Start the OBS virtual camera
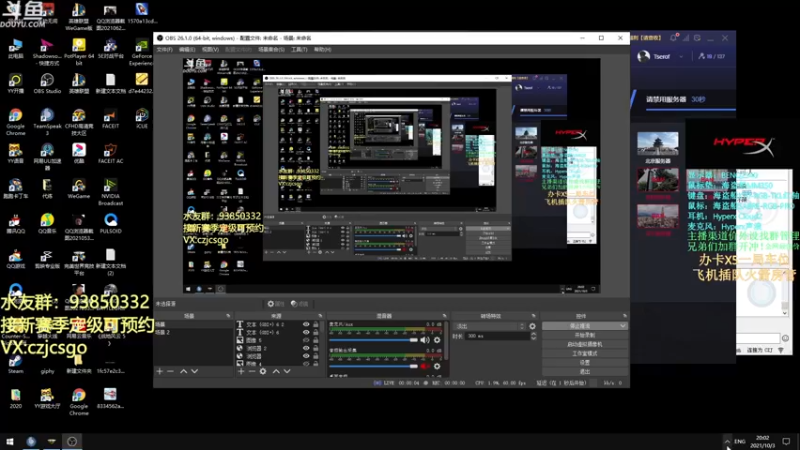 point(585,344)
